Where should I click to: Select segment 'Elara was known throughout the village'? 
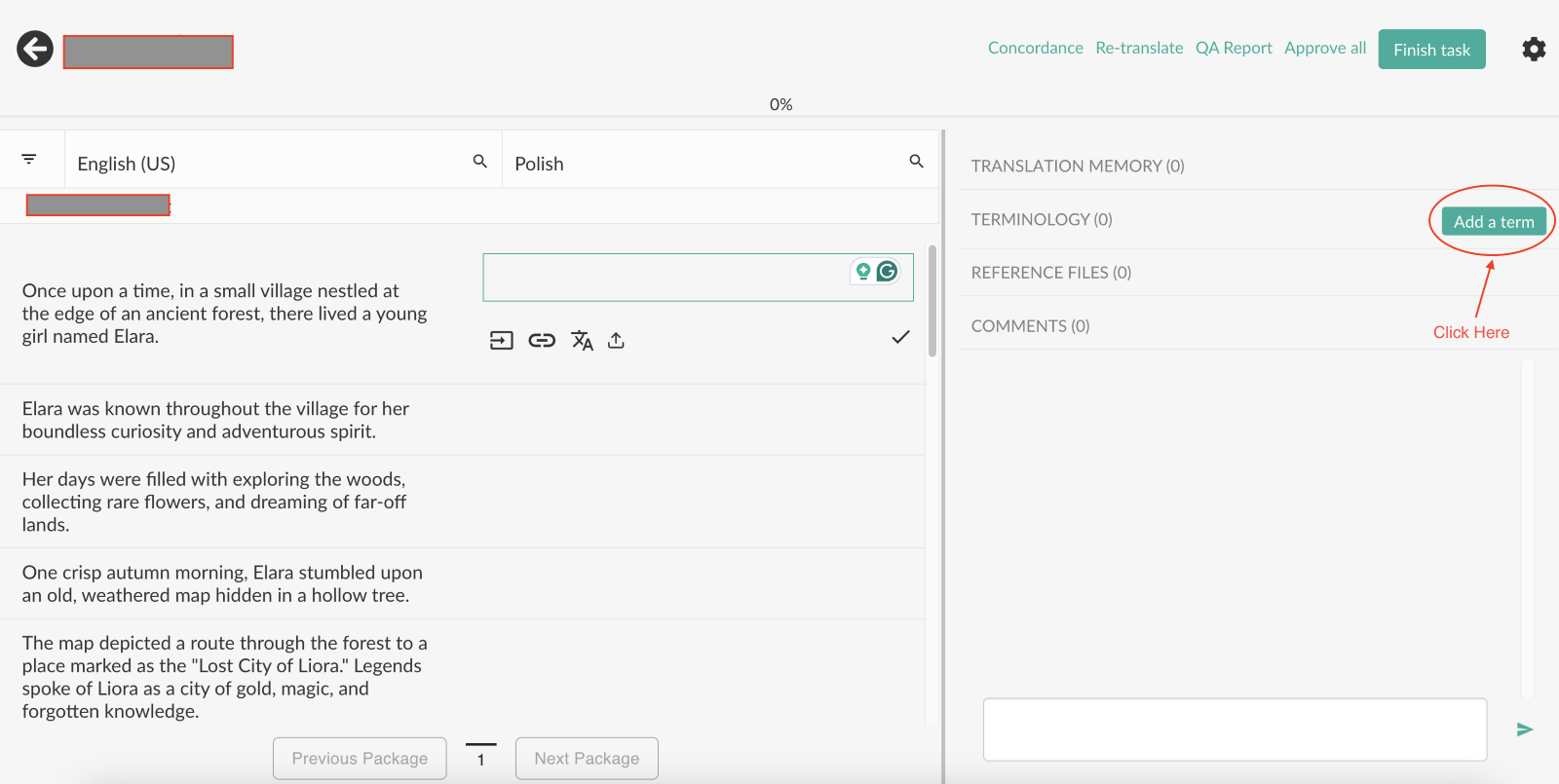[215, 420]
